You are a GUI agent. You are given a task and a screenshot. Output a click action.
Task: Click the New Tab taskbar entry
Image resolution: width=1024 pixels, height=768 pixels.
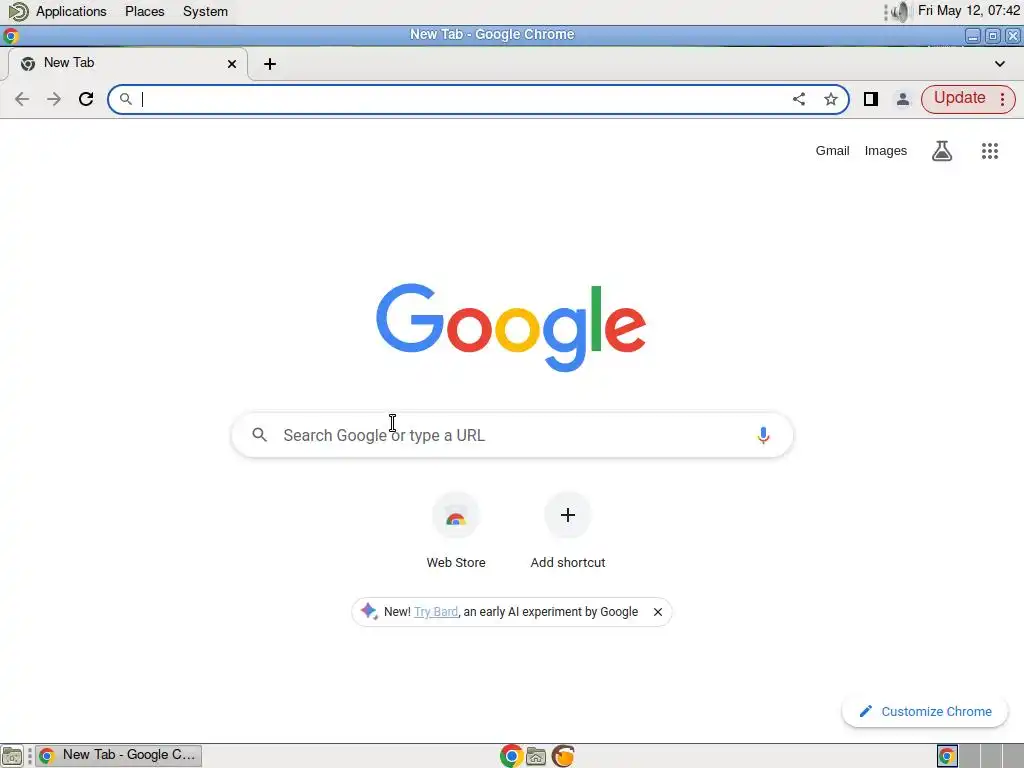point(118,756)
